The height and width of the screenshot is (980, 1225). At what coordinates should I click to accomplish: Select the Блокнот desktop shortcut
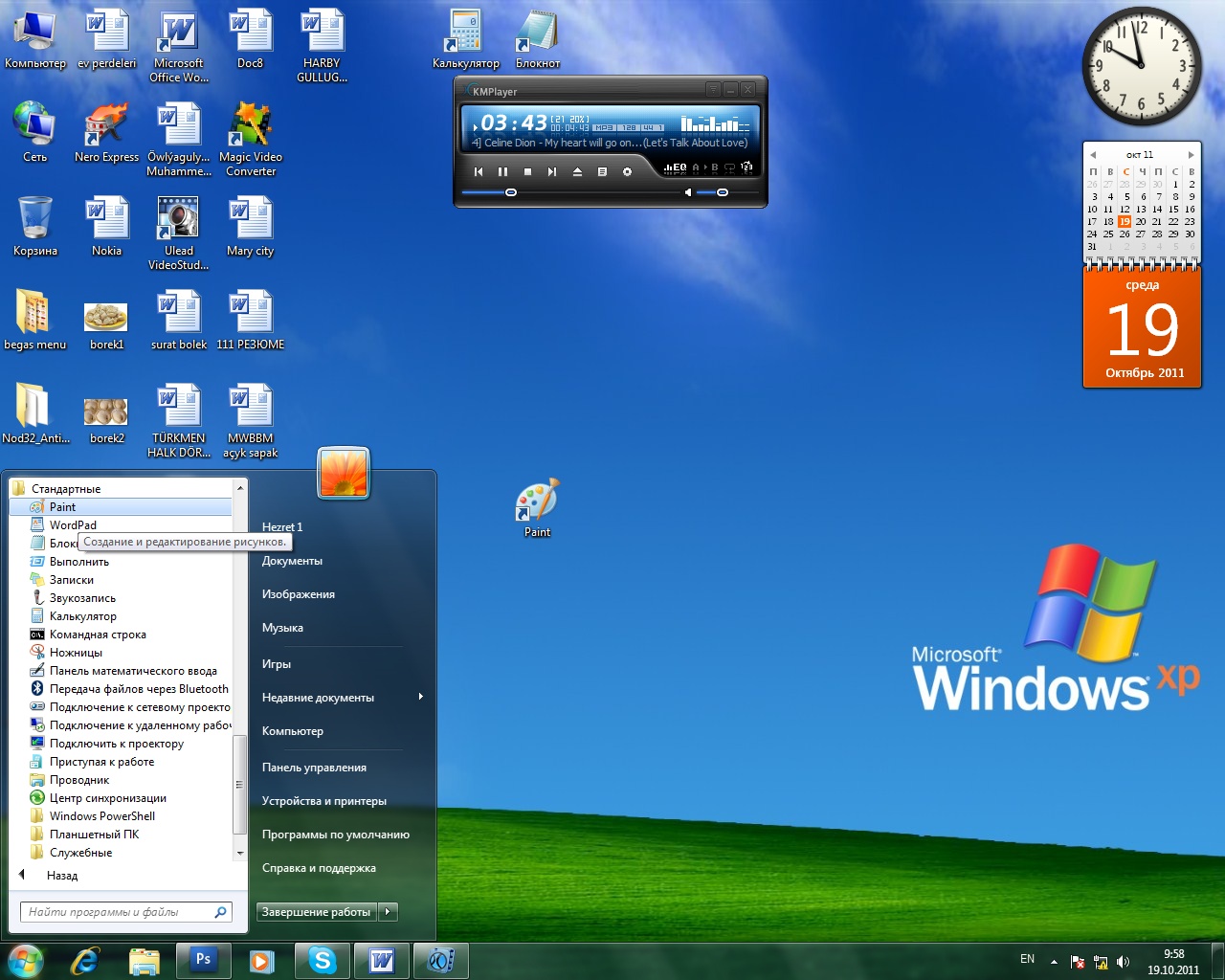[x=538, y=40]
